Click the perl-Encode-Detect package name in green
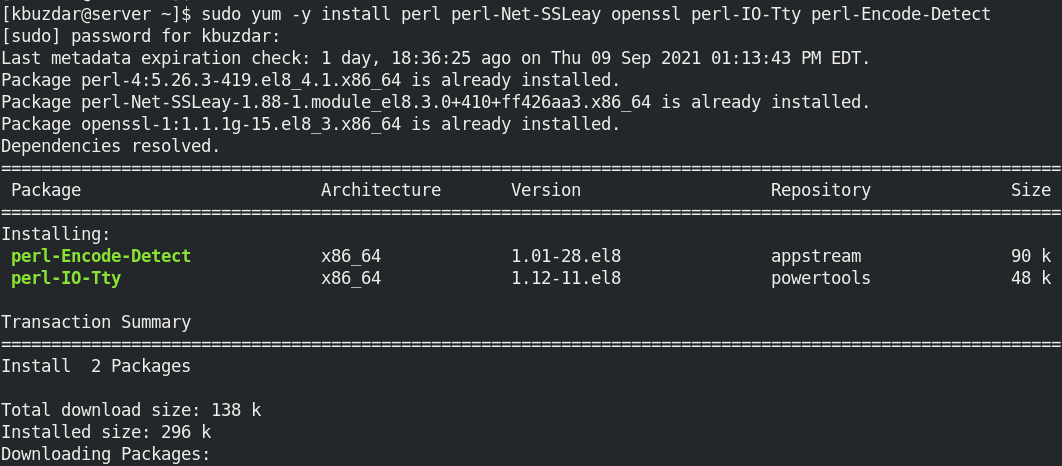 click(x=100, y=256)
